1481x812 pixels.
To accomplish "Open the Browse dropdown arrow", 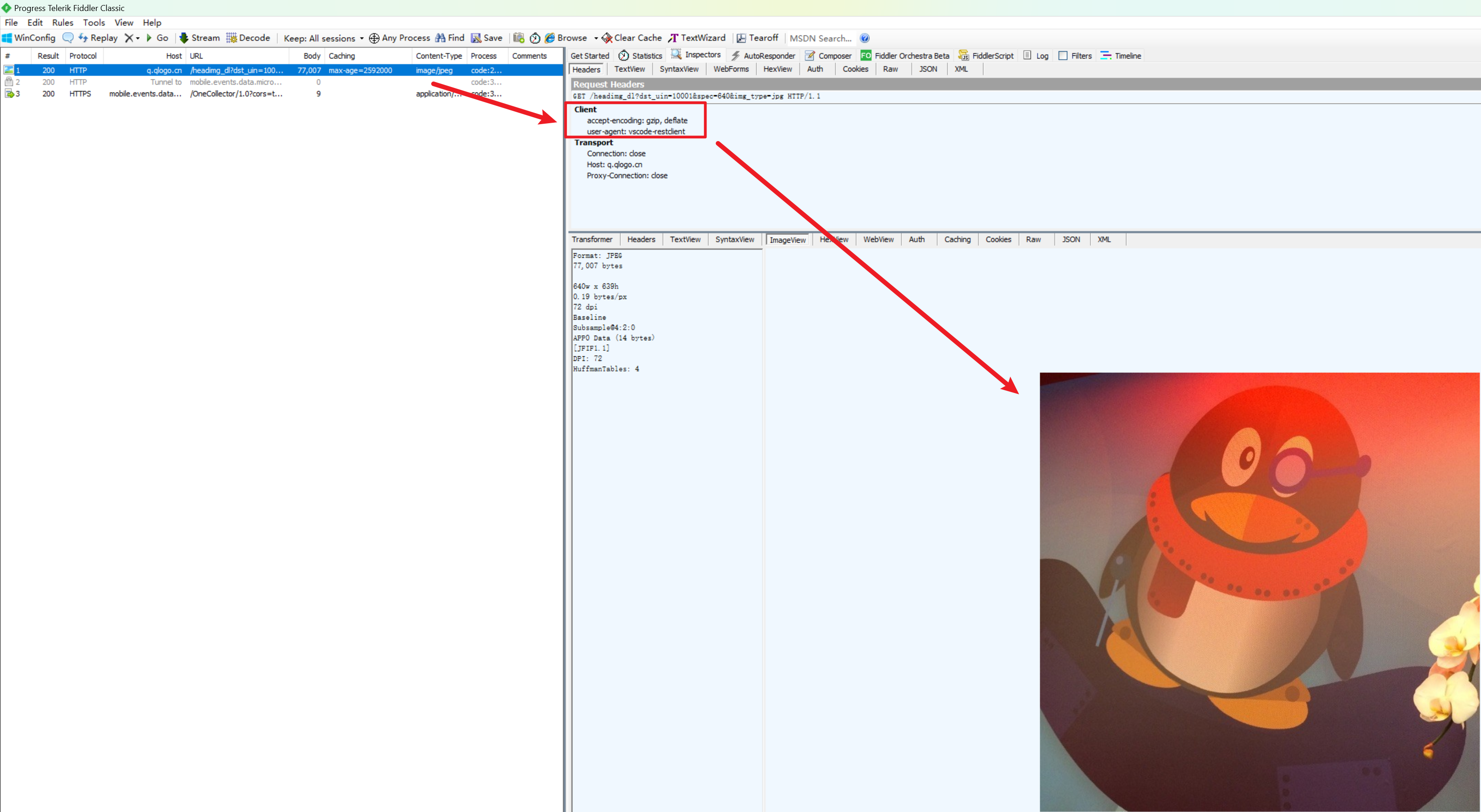I will 596,38.
